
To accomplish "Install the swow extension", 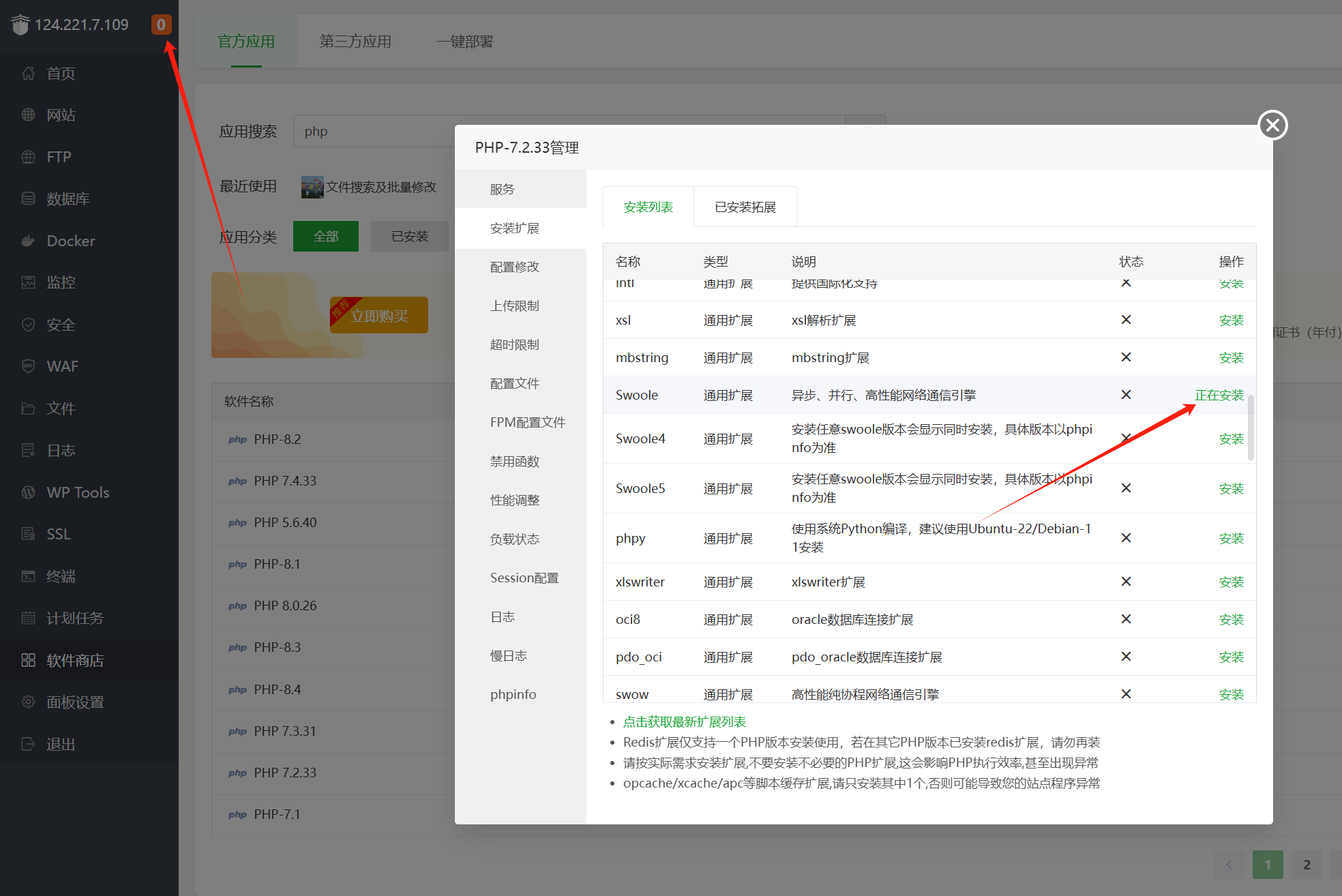I will pos(1231,694).
